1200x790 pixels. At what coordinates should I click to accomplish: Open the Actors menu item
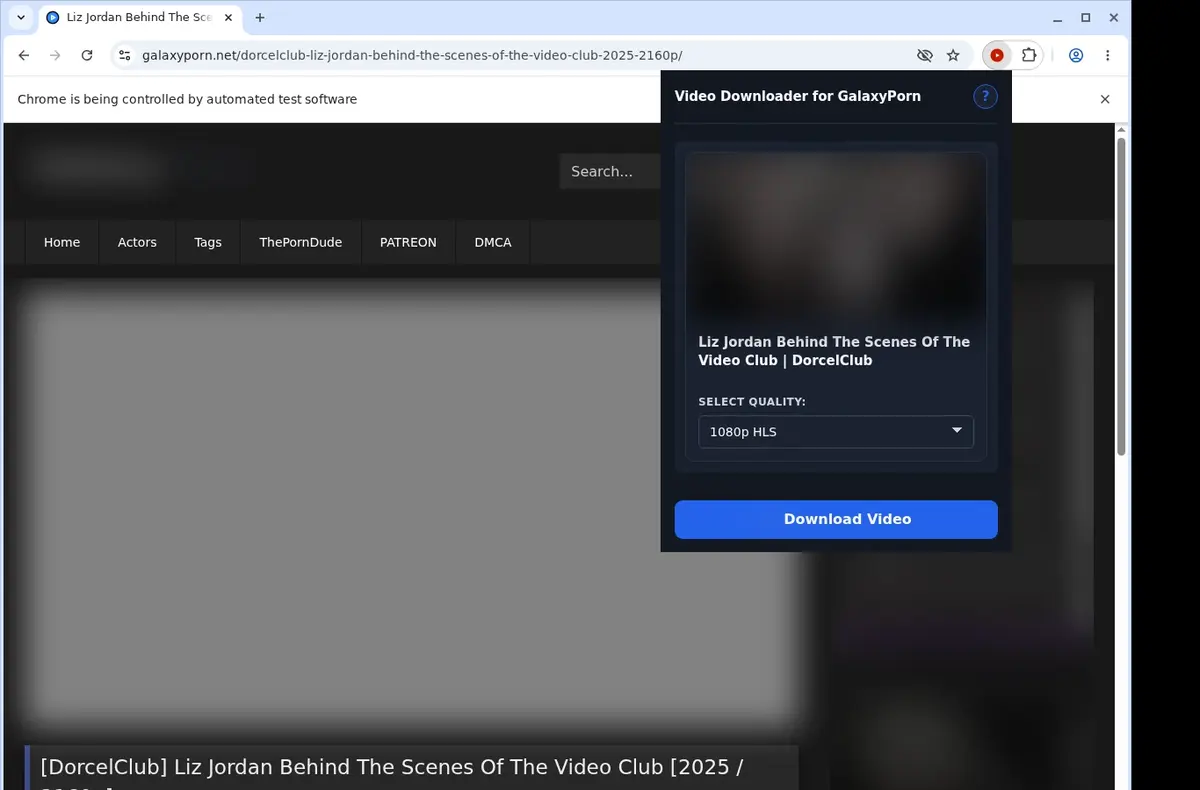tap(137, 242)
